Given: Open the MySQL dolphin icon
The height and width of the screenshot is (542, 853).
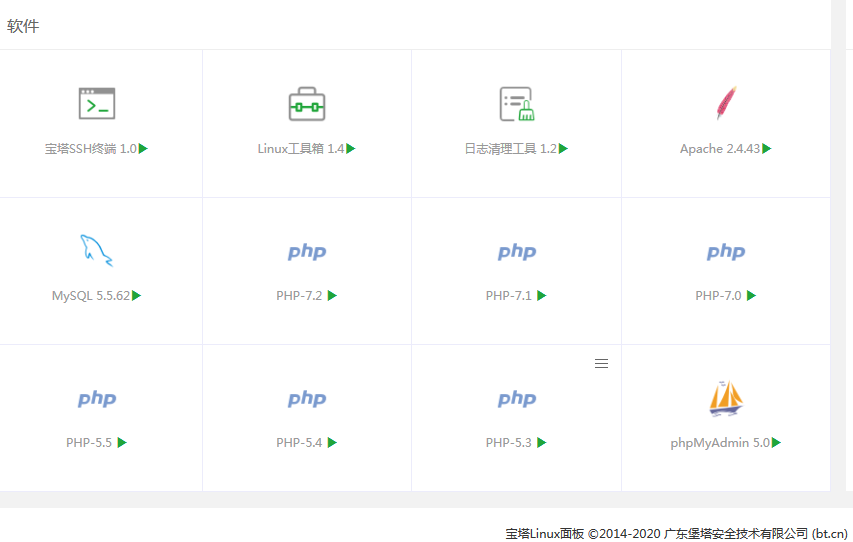Looking at the screenshot, I should click(x=96, y=250).
